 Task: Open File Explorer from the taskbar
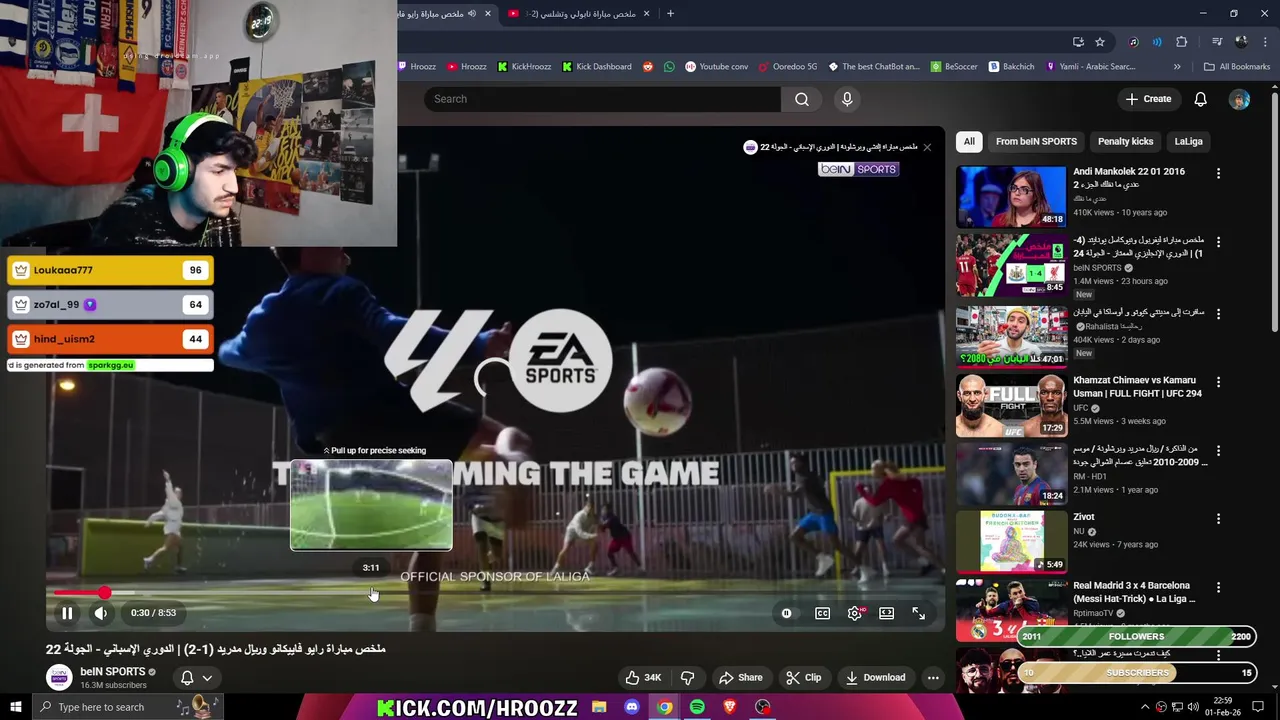tap(599, 707)
